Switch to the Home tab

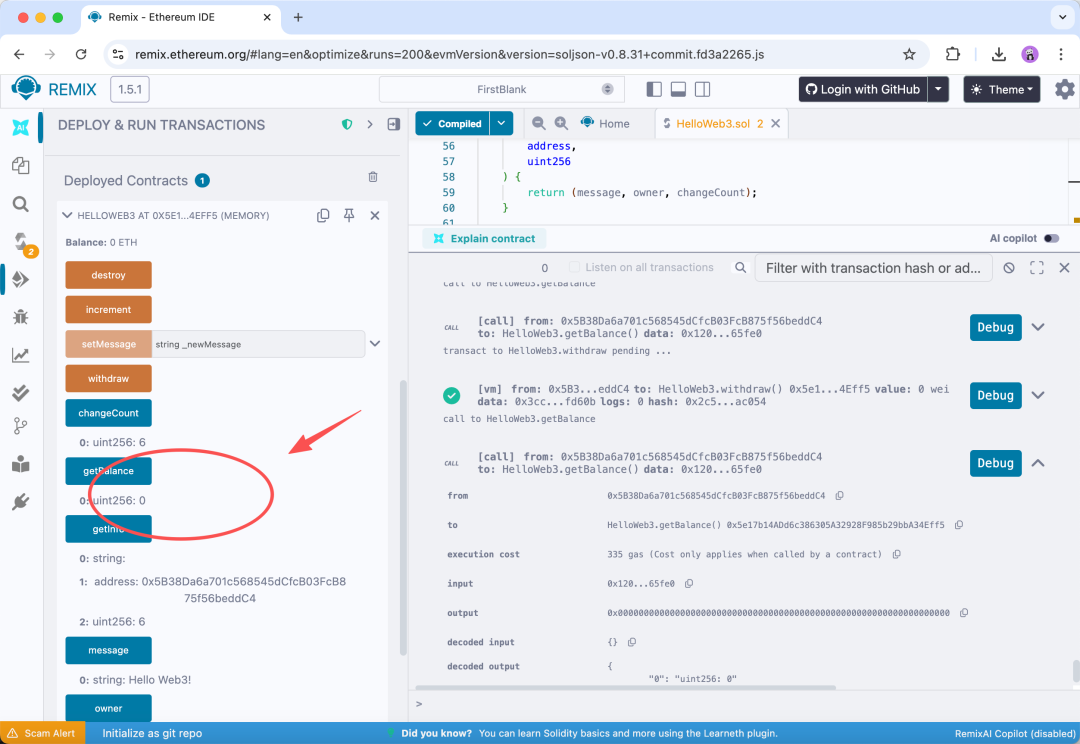click(605, 123)
